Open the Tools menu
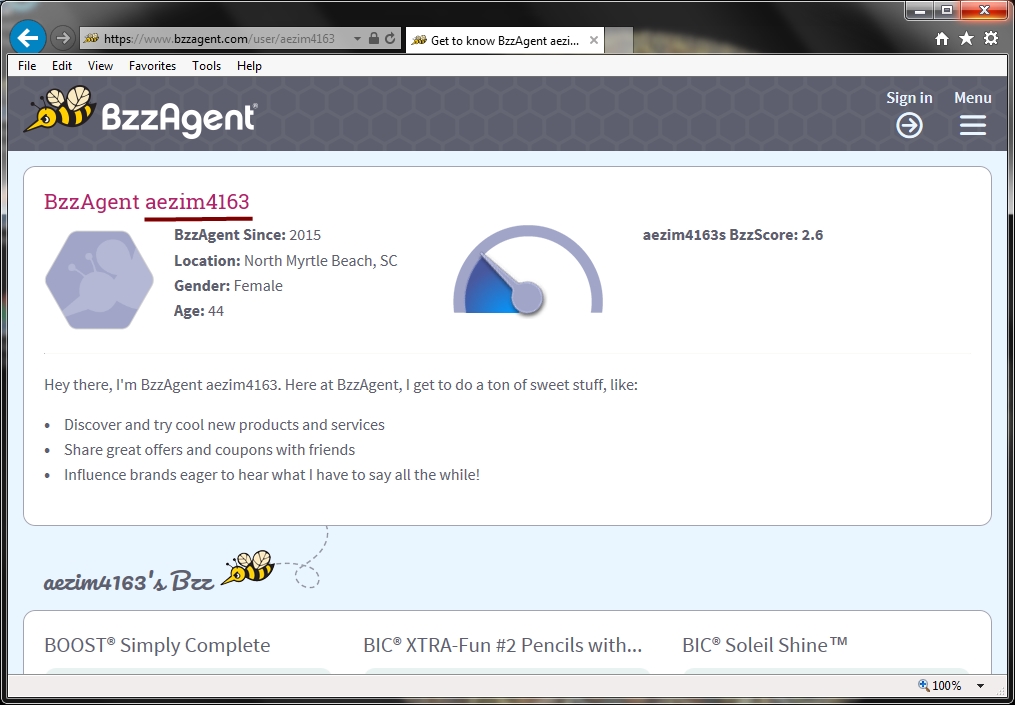 206,65
